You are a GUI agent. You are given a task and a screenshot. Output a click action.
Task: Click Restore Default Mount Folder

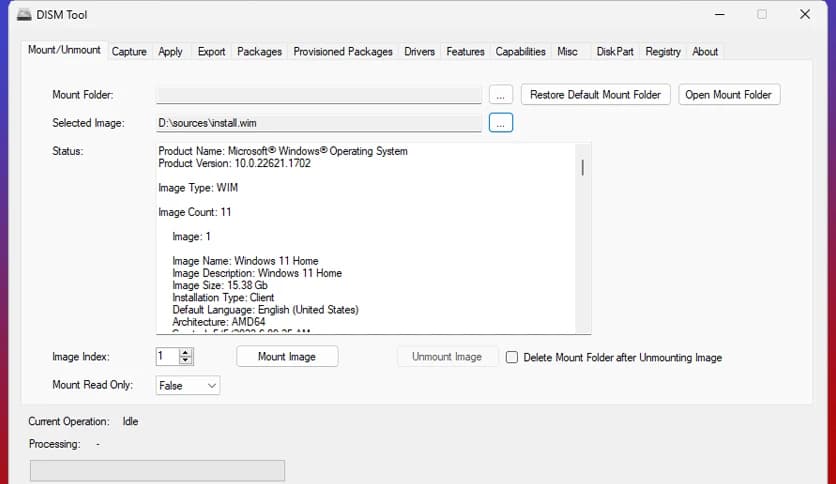(x=595, y=95)
